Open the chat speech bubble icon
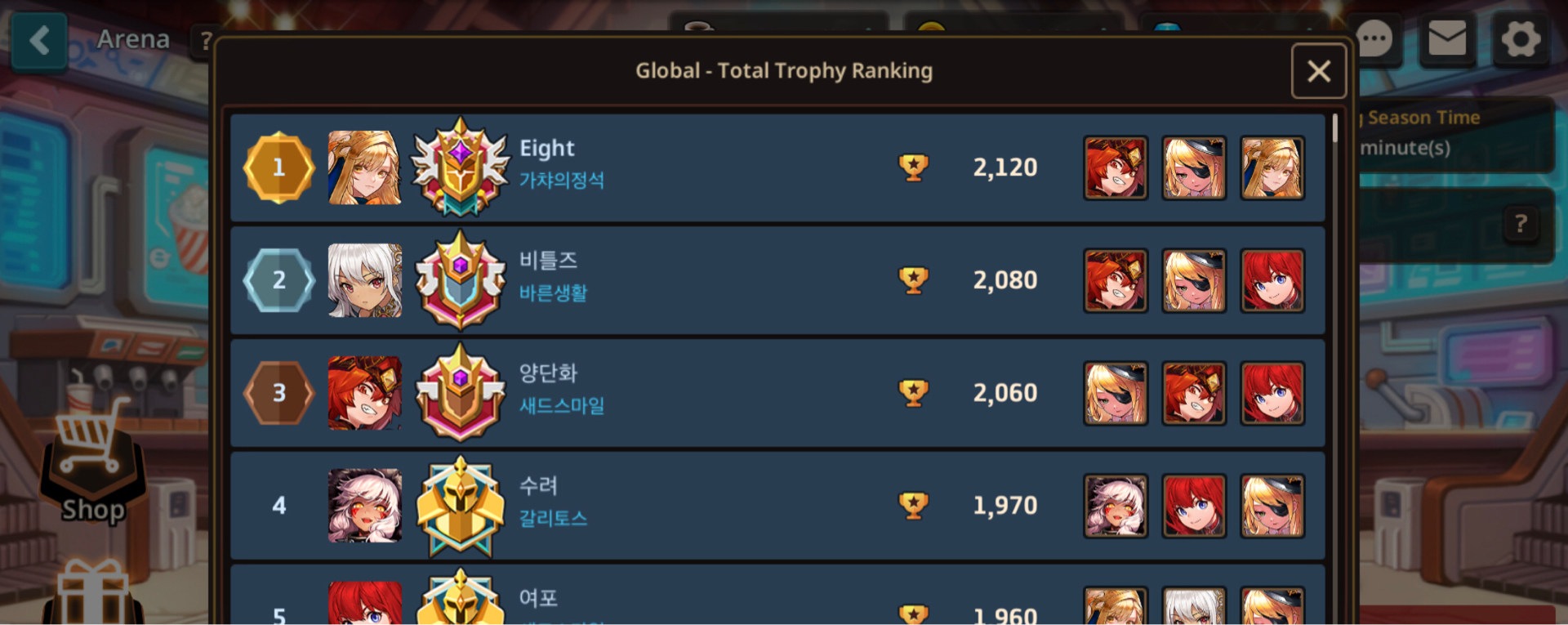1568x625 pixels. pos(1374,38)
